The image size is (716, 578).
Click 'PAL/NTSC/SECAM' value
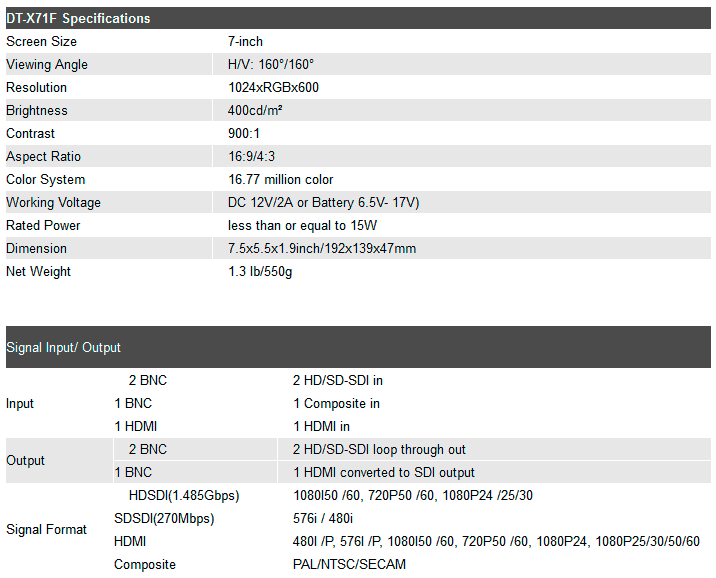(349, 565)
